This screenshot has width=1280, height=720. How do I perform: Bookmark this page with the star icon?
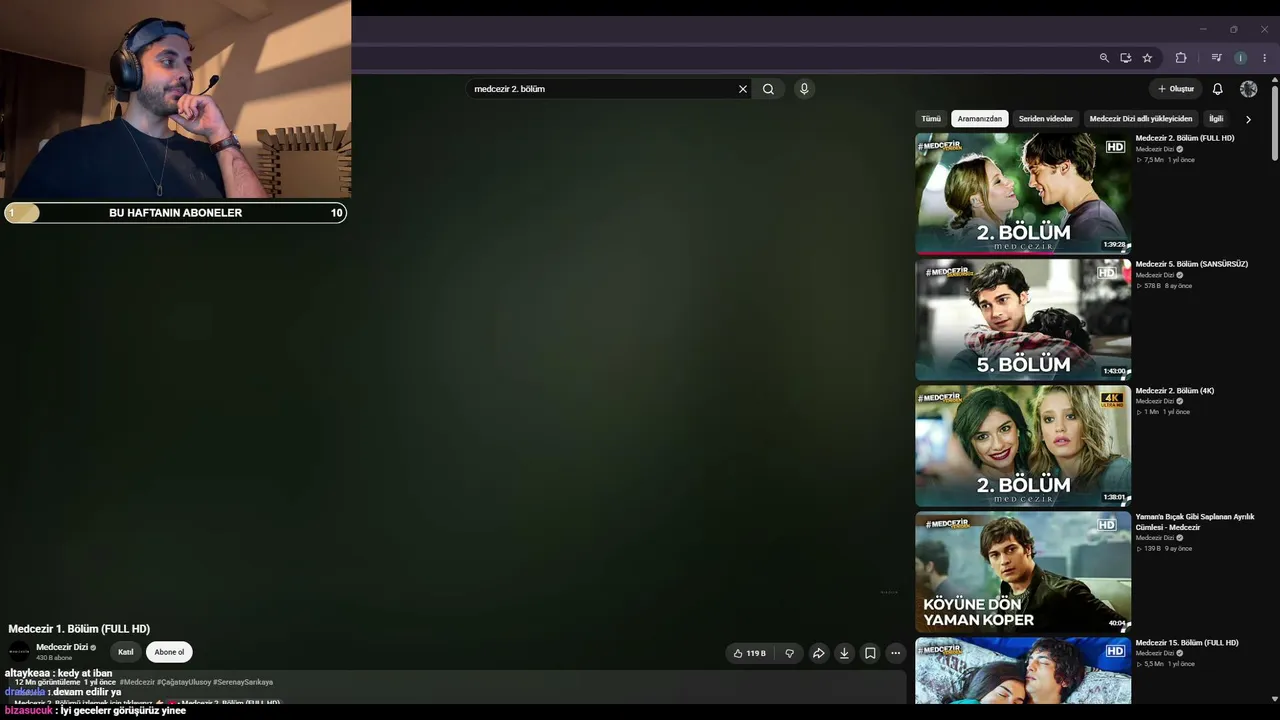click(1147, 58)
